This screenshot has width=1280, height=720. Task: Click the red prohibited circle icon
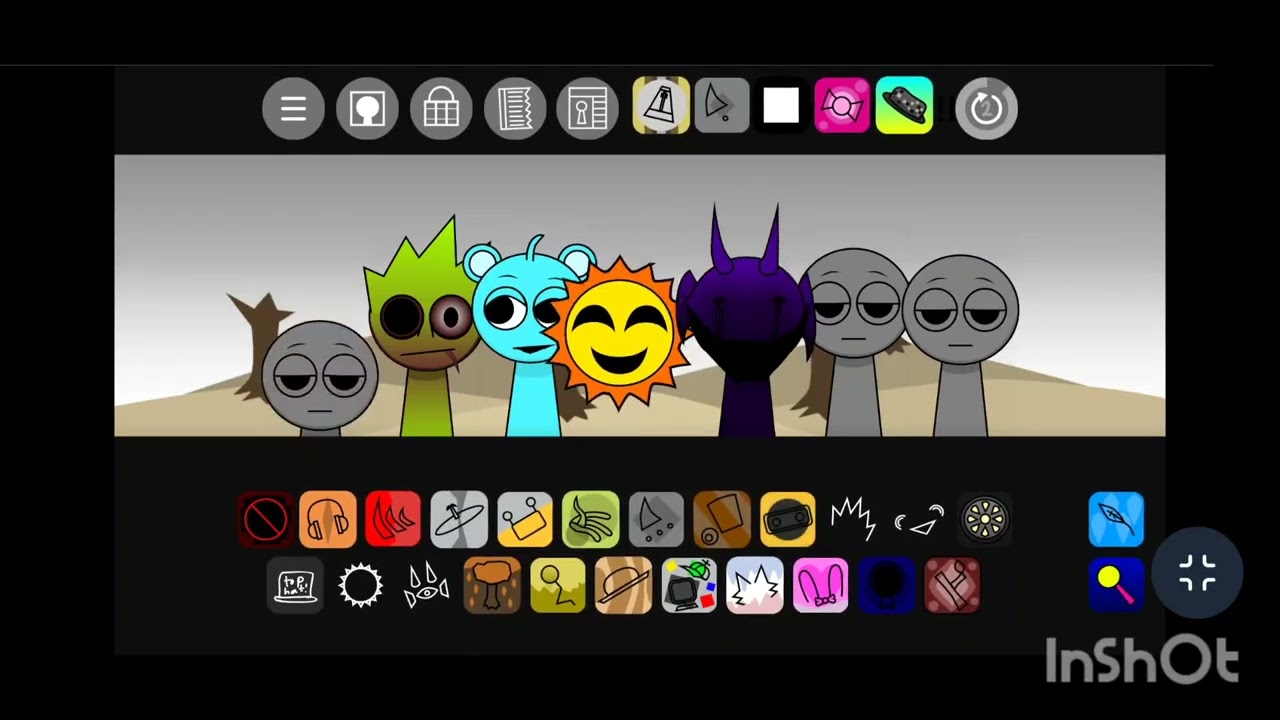pos(265,520)
